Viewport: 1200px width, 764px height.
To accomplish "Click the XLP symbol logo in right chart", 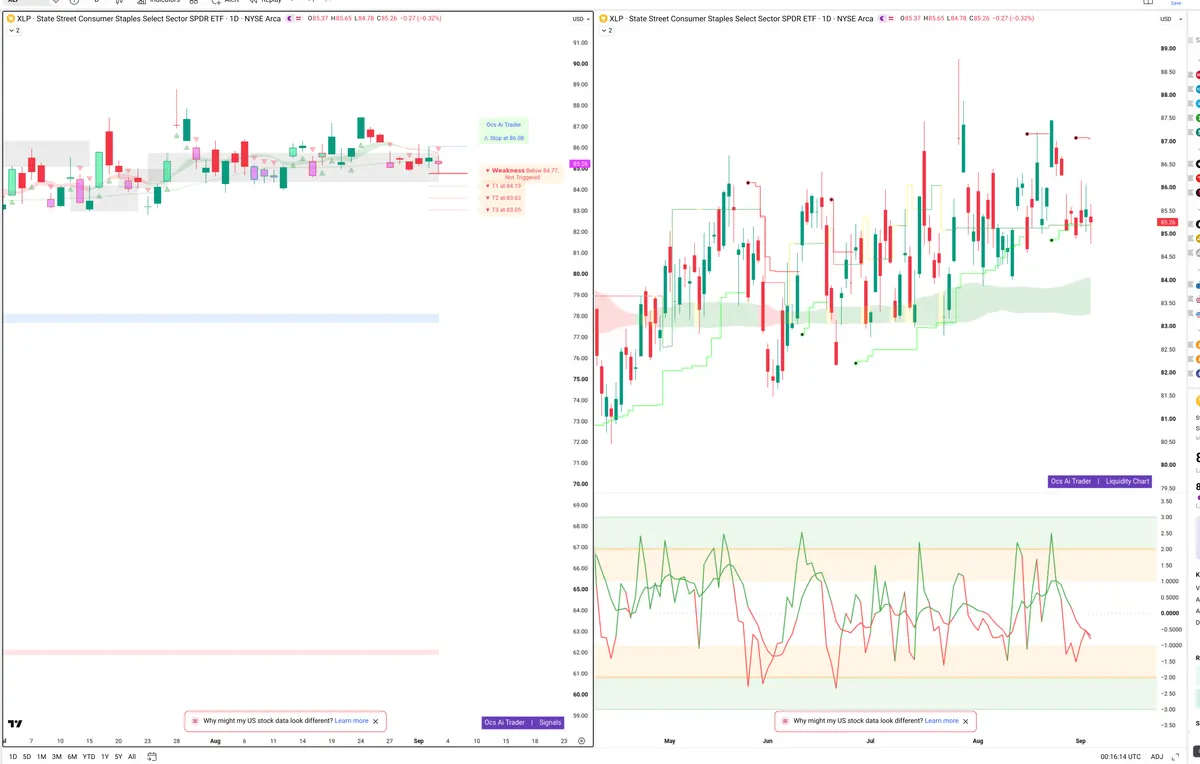I will [x=605, y=19].
